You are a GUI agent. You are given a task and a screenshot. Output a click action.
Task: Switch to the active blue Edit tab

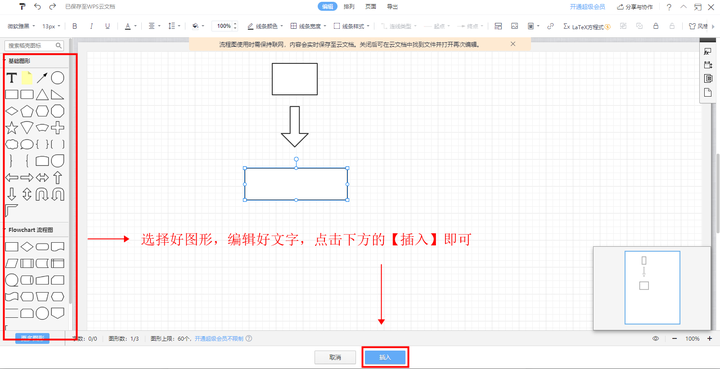(x=327, y=6)
